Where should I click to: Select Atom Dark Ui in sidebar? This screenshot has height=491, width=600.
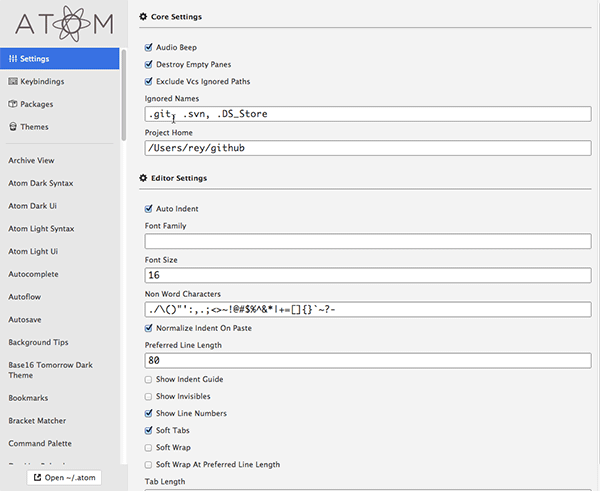(33, 206)
